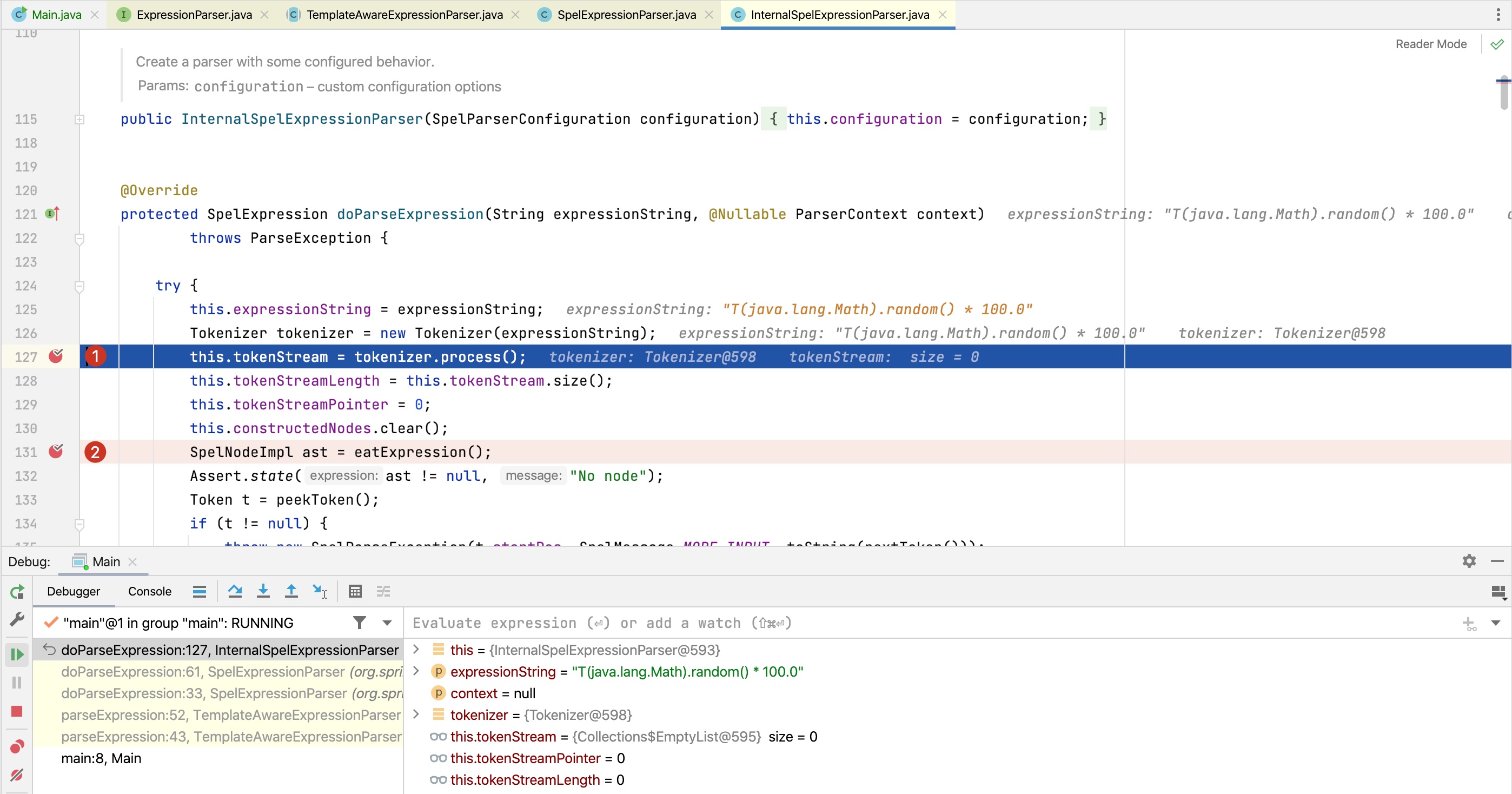Click Run to Cursor icon

click(321, 591)
